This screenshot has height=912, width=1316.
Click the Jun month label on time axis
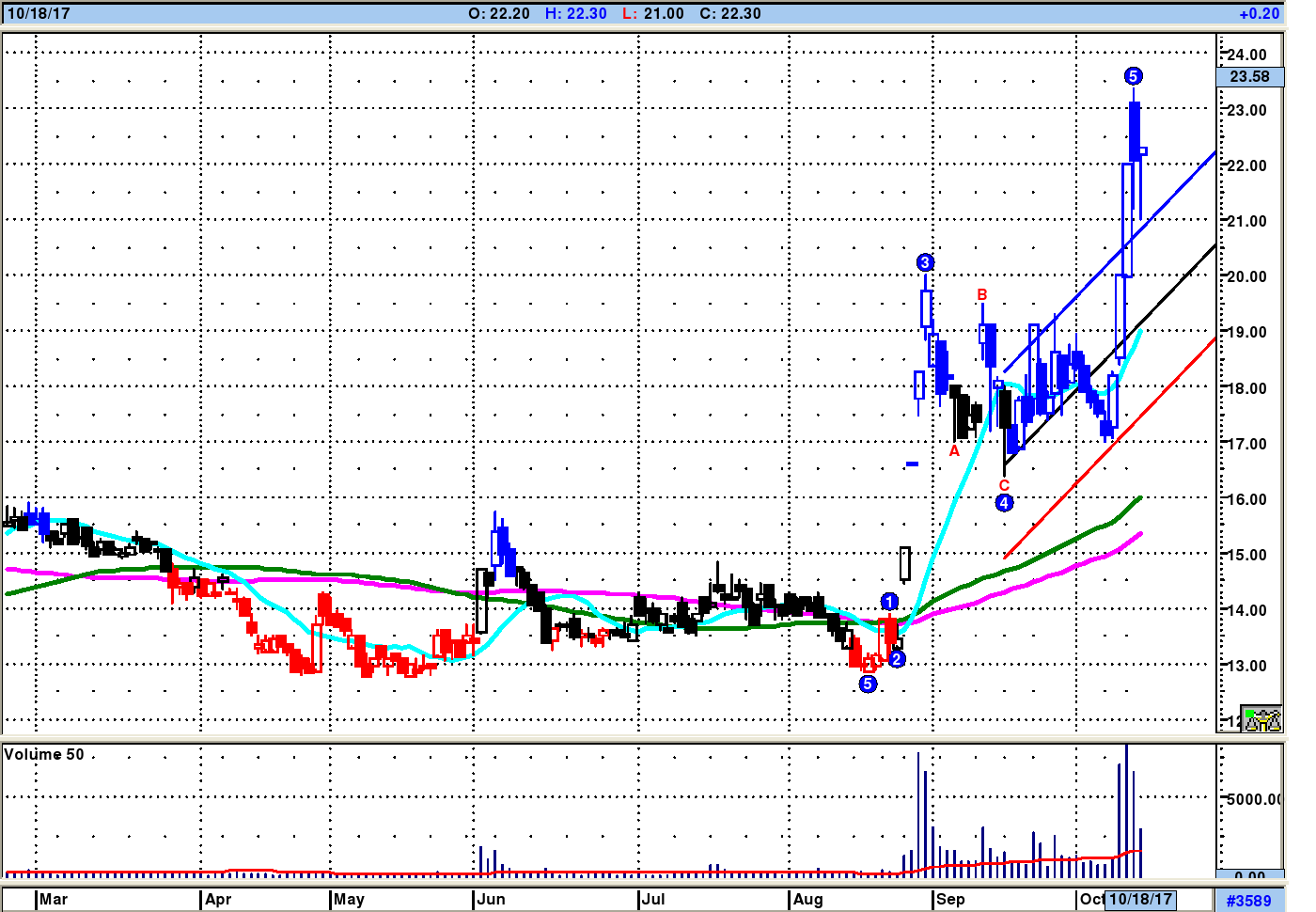click(x=491, y=899)
